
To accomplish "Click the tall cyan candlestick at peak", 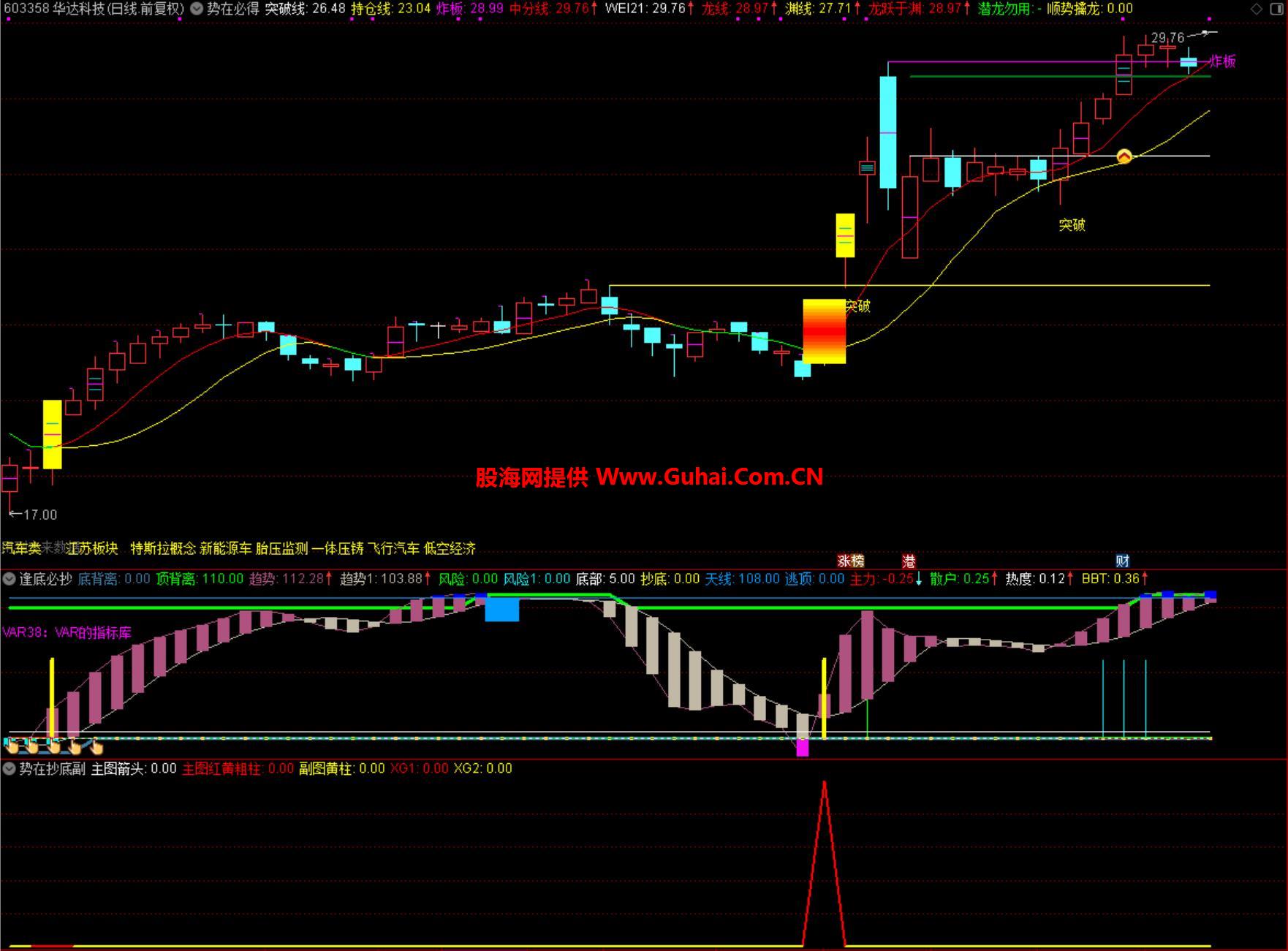I will click(888, 132).
